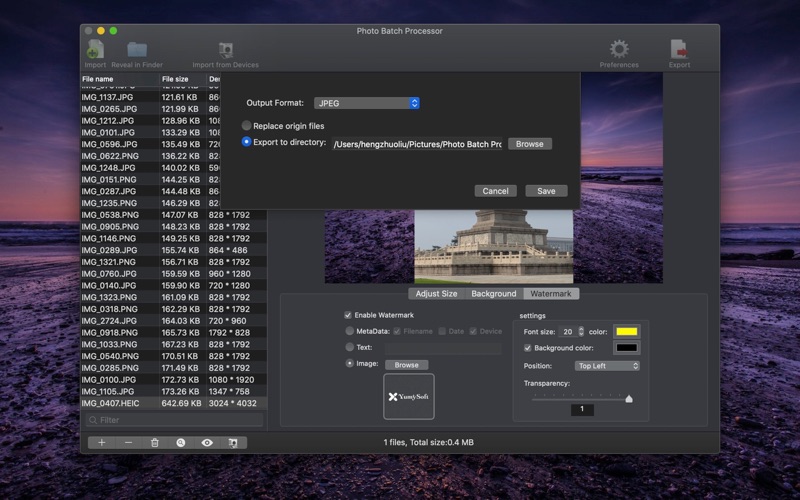Click the filter search magnifier icon

click(x=93, y=420)
